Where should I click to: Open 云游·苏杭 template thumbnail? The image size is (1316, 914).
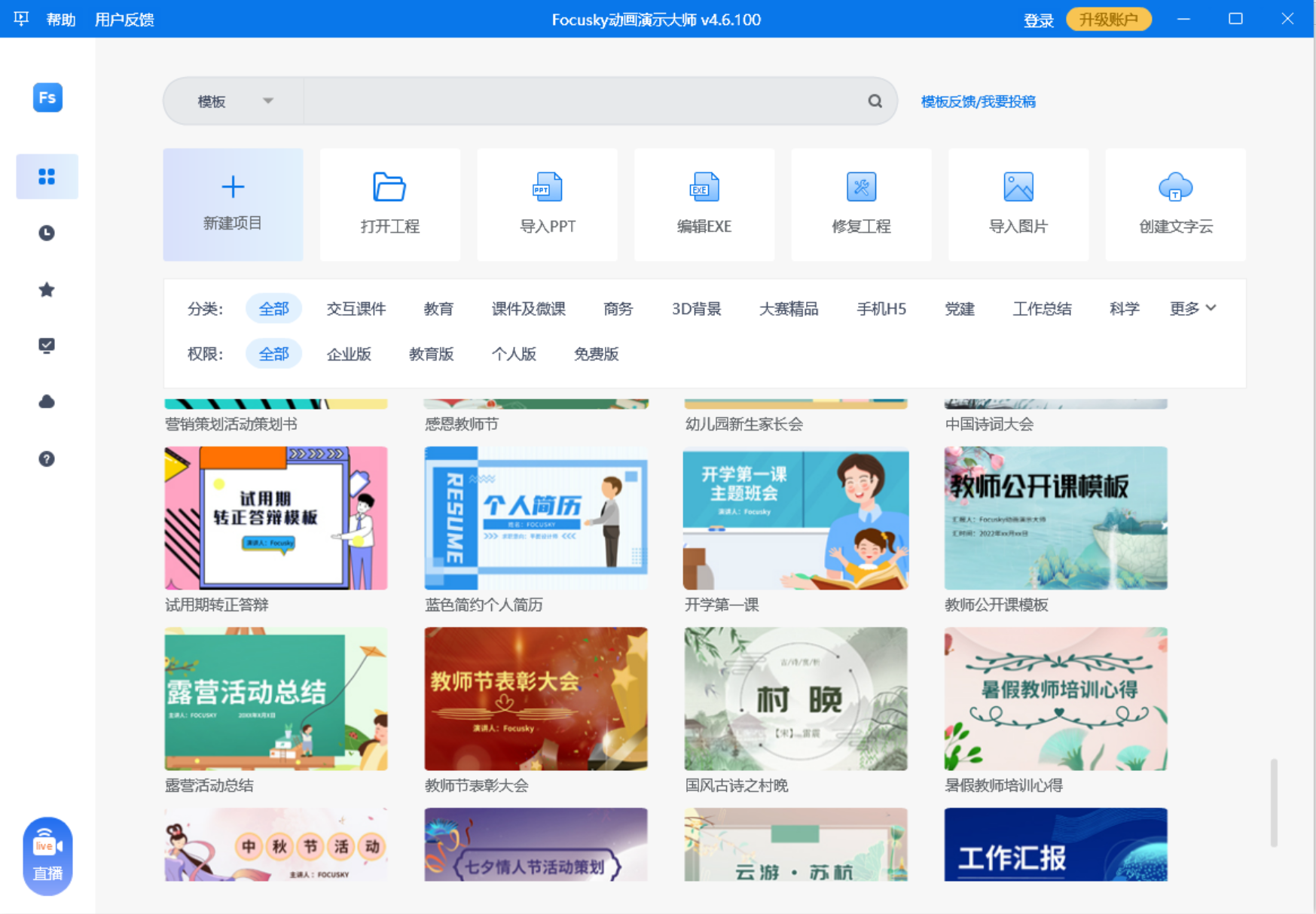click(x=795, y=844)
